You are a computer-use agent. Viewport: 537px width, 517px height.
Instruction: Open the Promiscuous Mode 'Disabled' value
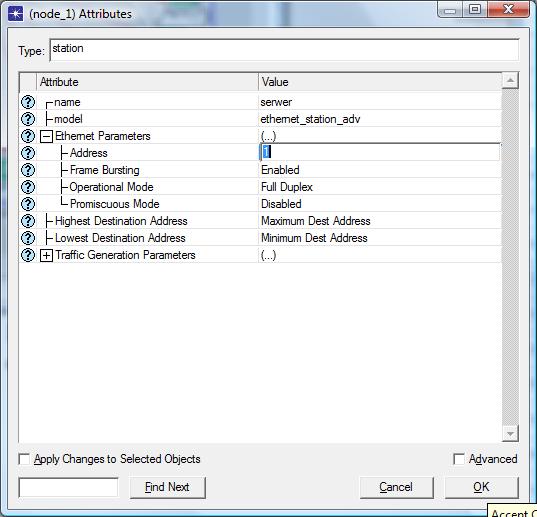coord(281,204)
